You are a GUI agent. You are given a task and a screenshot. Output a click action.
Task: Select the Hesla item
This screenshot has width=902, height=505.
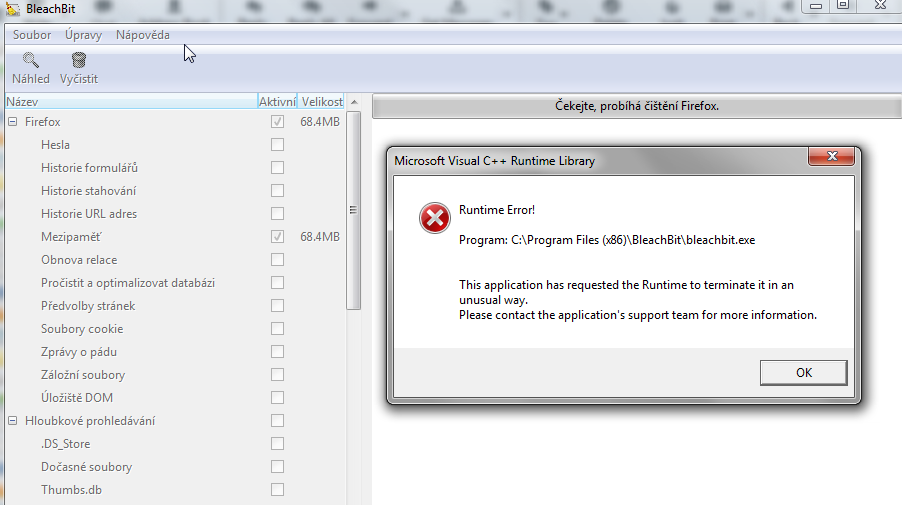55,145
